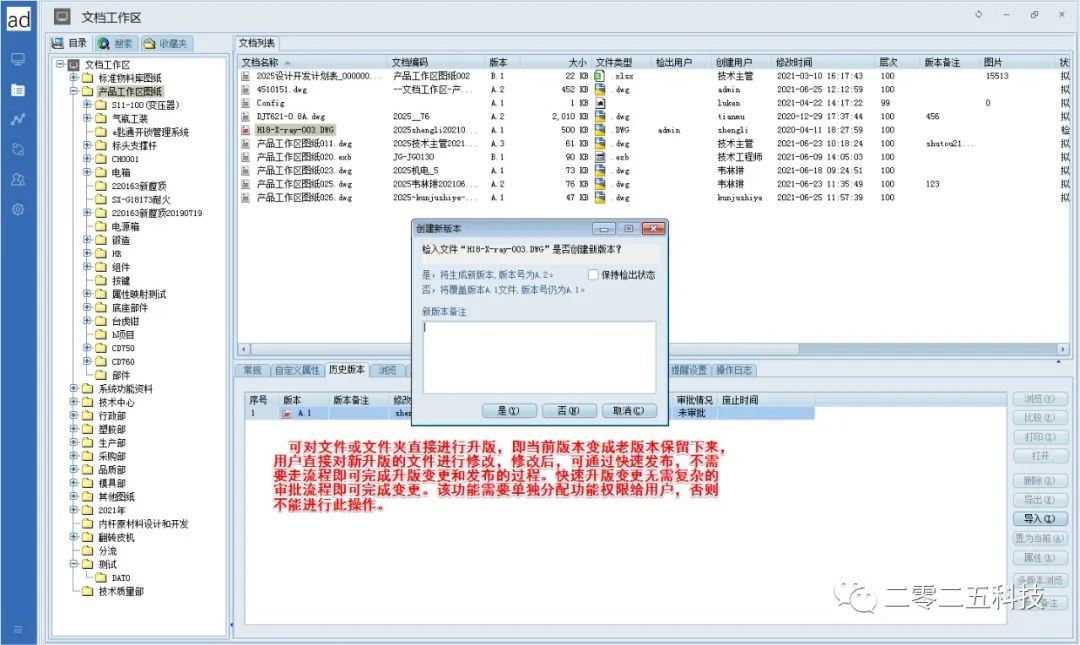
Task: Click the 打印 button on the right
Action: [1039, 437]
